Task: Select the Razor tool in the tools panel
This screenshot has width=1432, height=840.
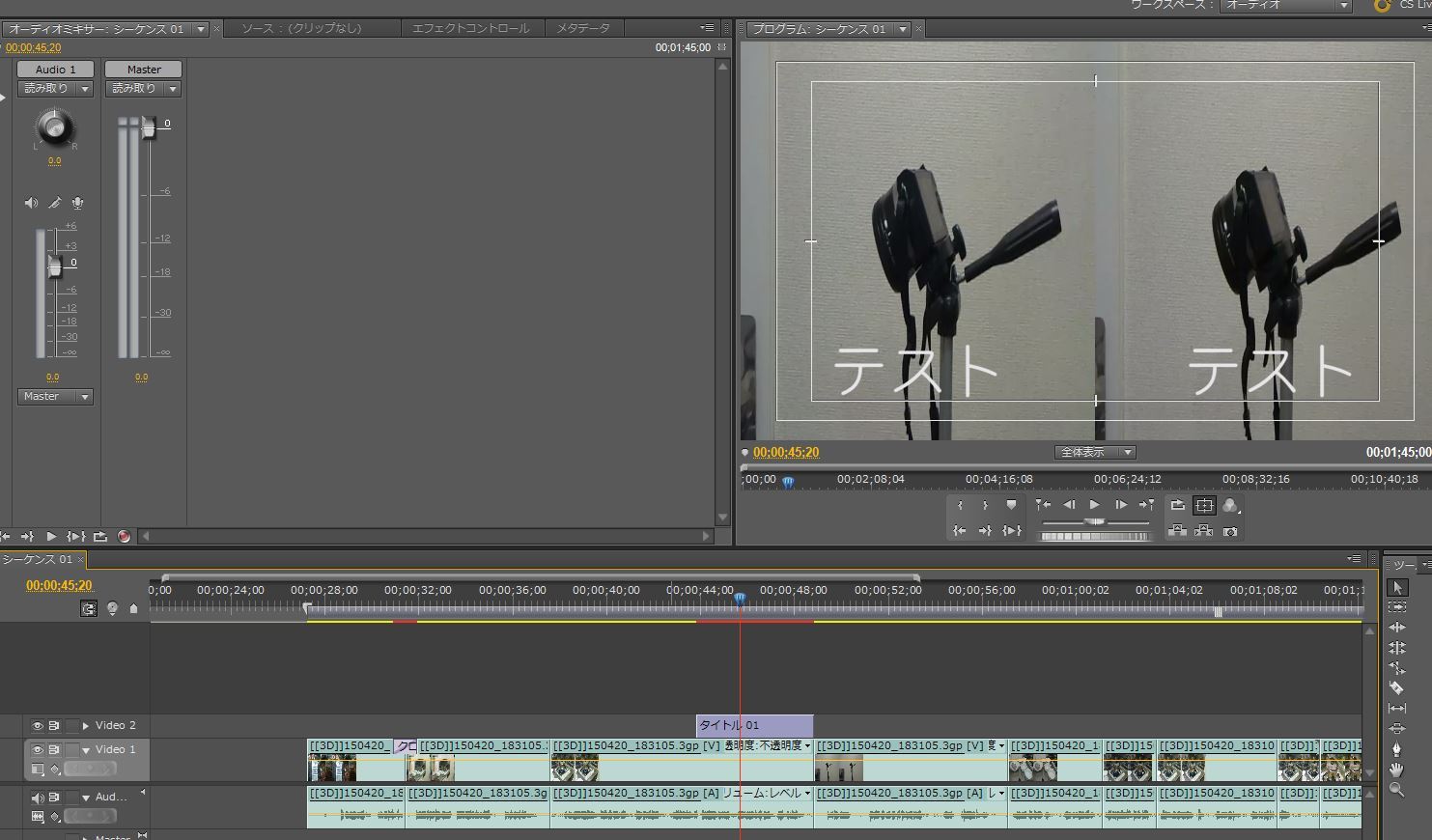Action: point(1396,687)
